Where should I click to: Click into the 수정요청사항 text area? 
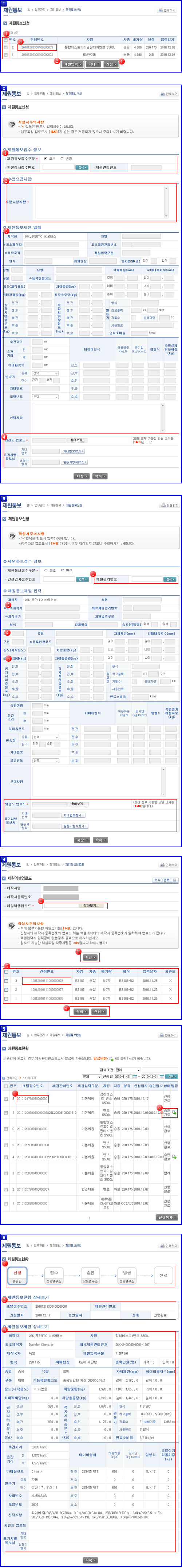click(x=99, y=202)
